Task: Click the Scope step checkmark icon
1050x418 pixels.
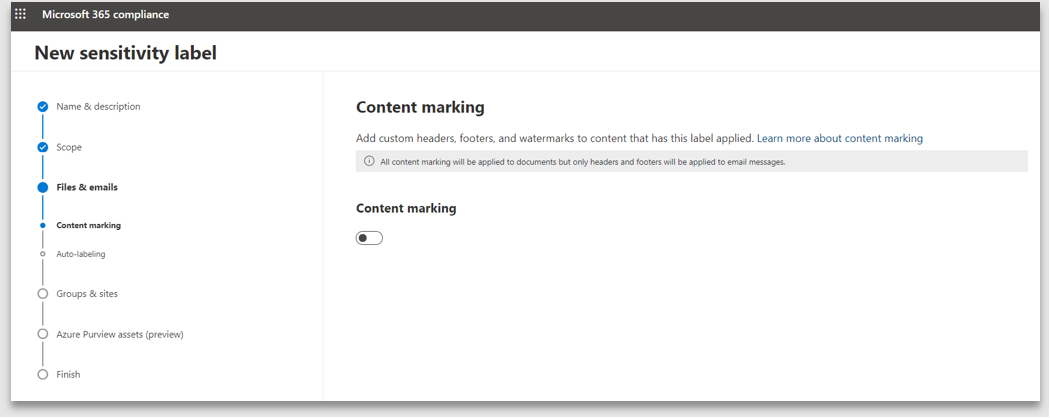Action: (42, 147)
